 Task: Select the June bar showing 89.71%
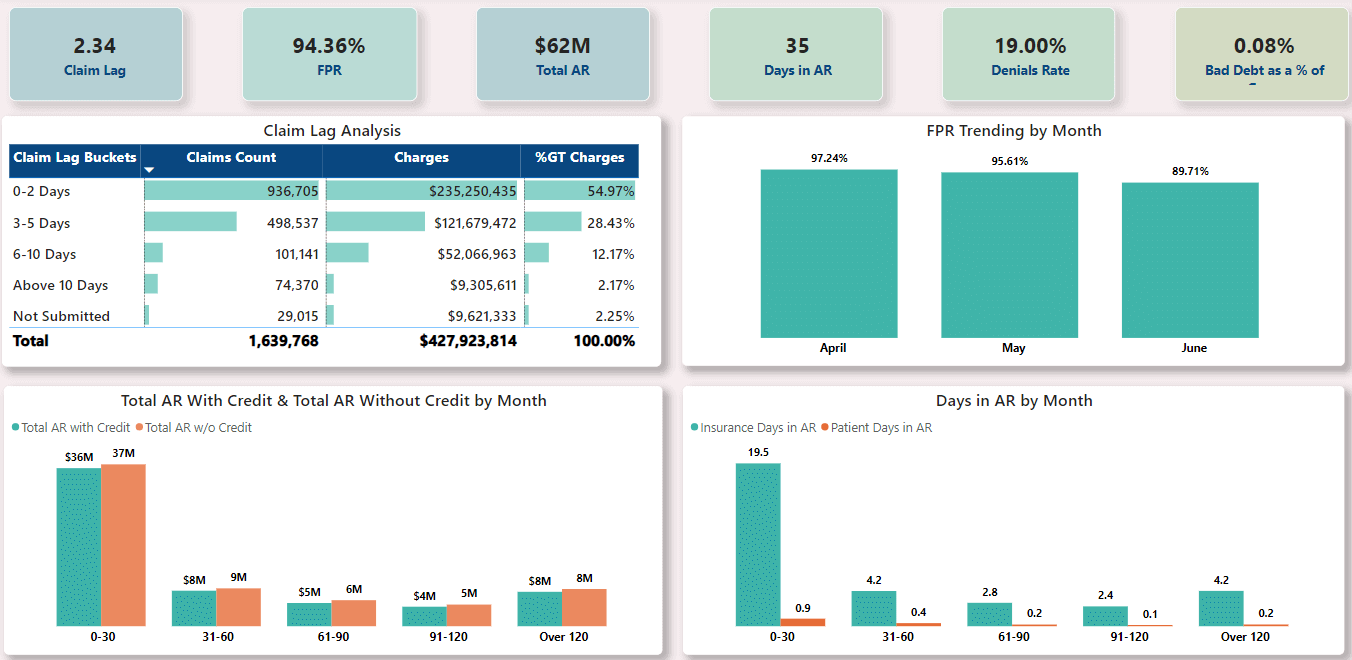coord(1189,260)
